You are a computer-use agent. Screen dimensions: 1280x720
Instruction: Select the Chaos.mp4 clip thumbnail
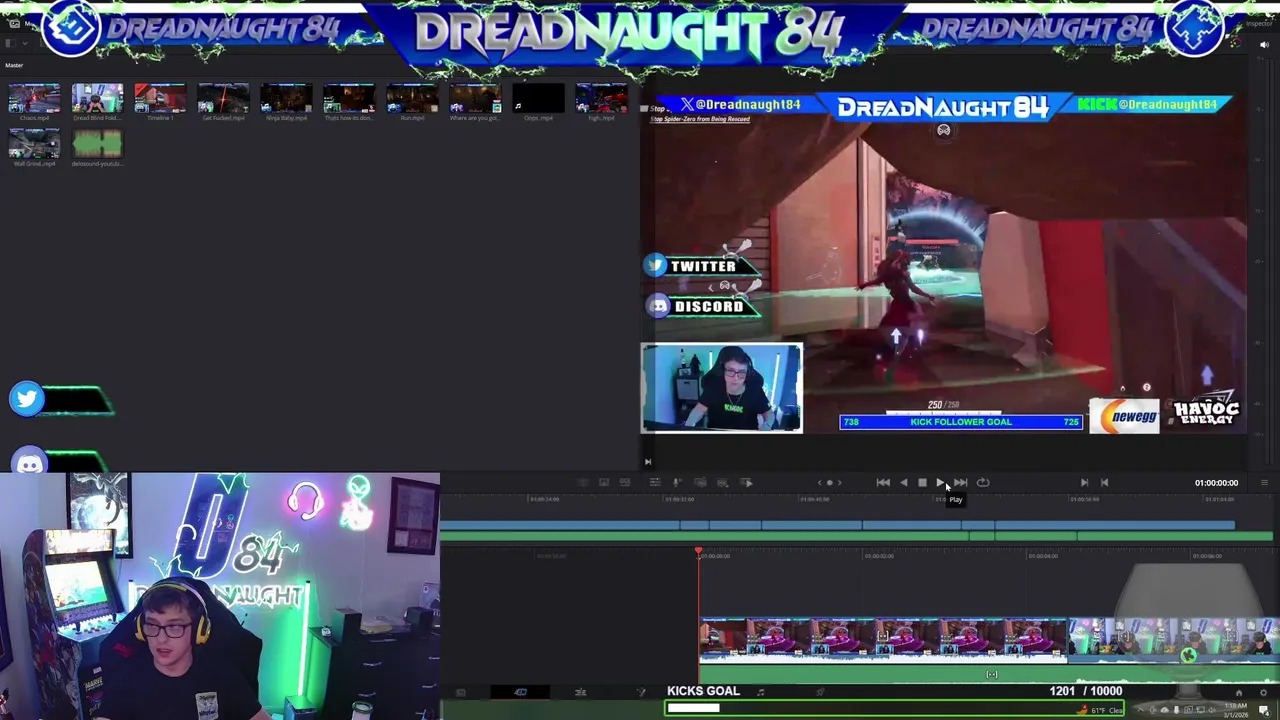tap(34, 99)
